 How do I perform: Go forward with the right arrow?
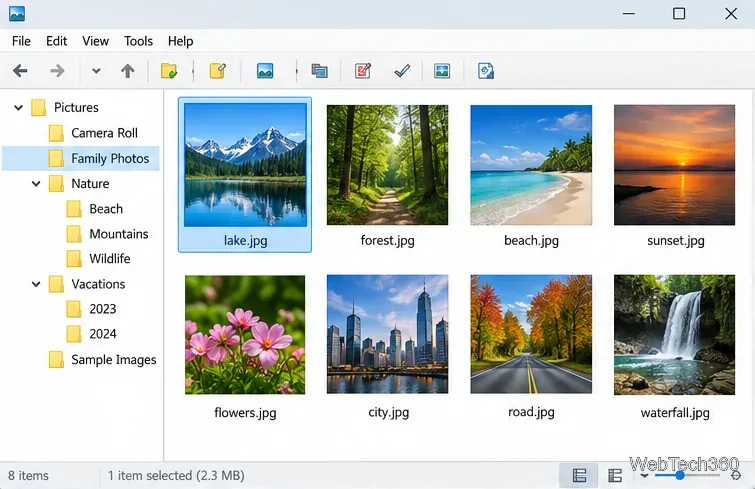[57, 71]
